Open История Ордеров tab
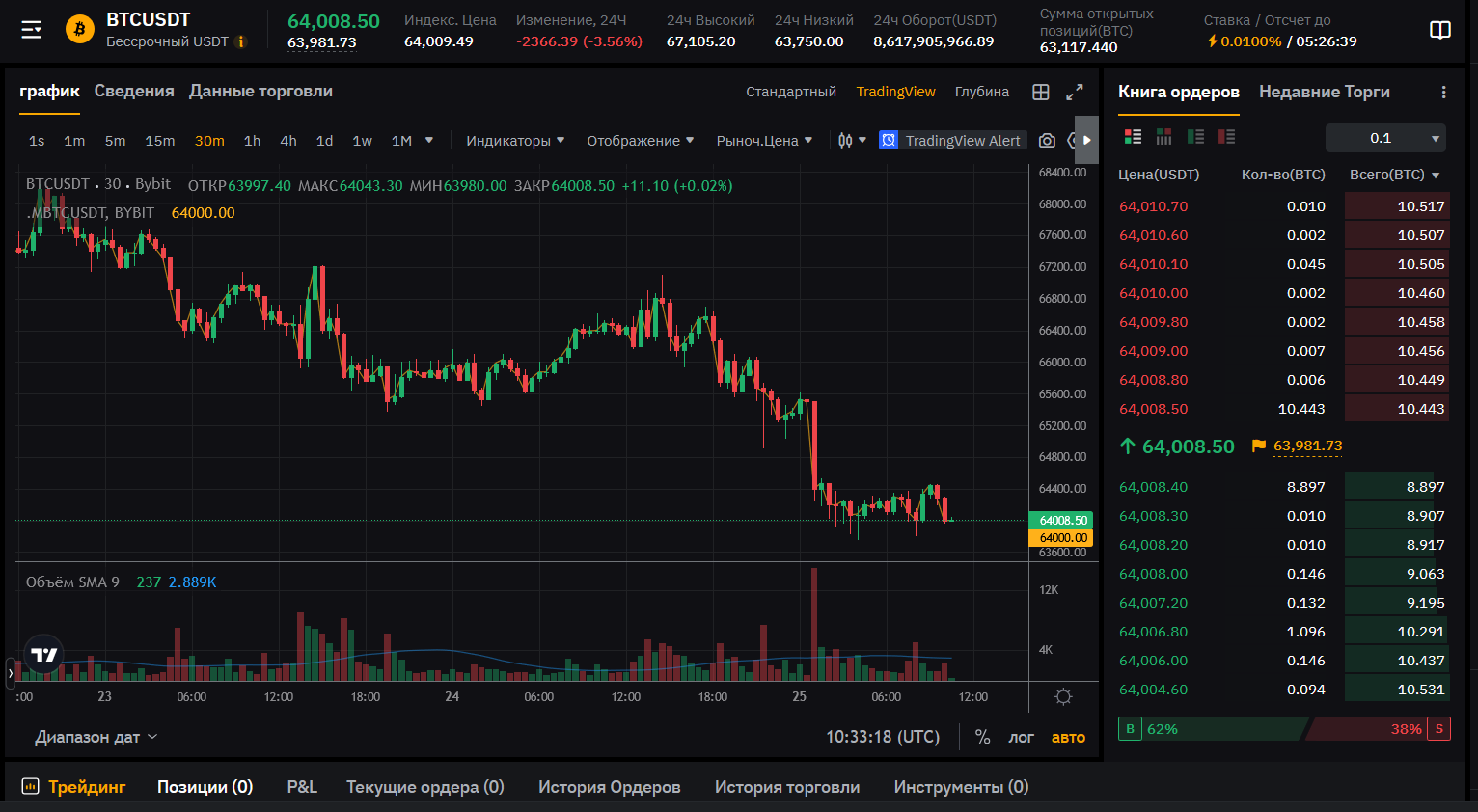The image size is (1478, 812). coord(610,787)
